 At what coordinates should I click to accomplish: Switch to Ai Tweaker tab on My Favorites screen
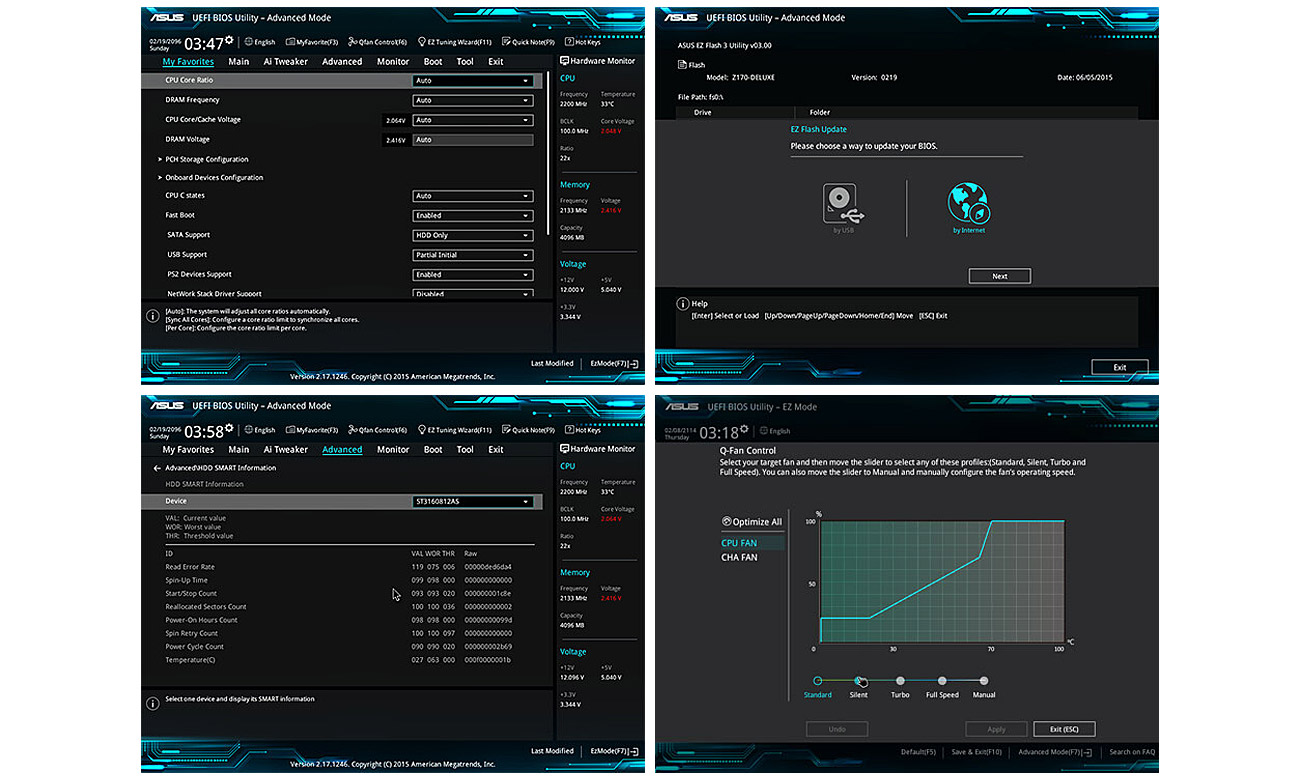coord(286,62)
